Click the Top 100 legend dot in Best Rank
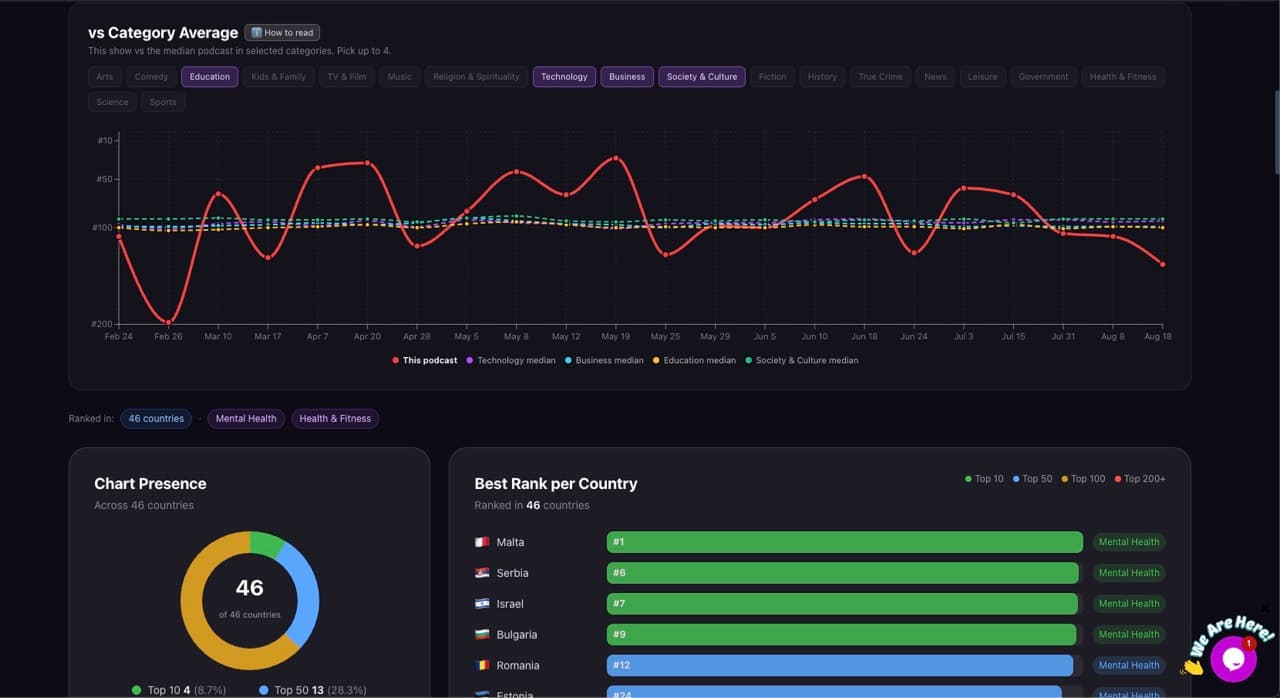1280x698 pixels. [1065, 479]
